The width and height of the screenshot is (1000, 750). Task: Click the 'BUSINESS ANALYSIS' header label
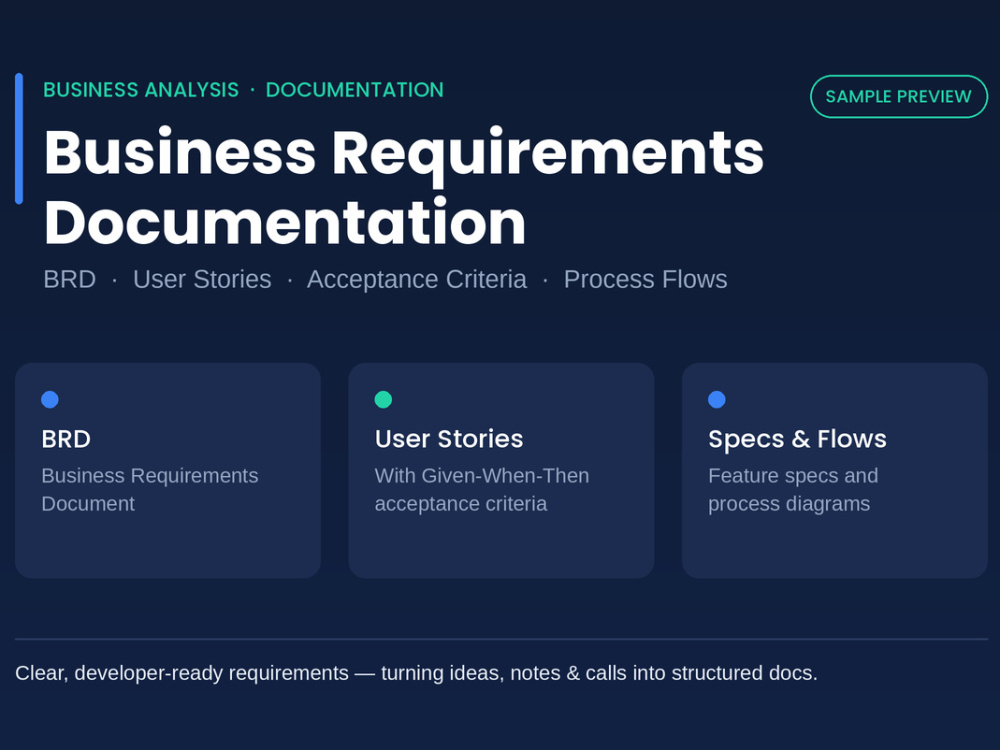click(x=141, y=90)
